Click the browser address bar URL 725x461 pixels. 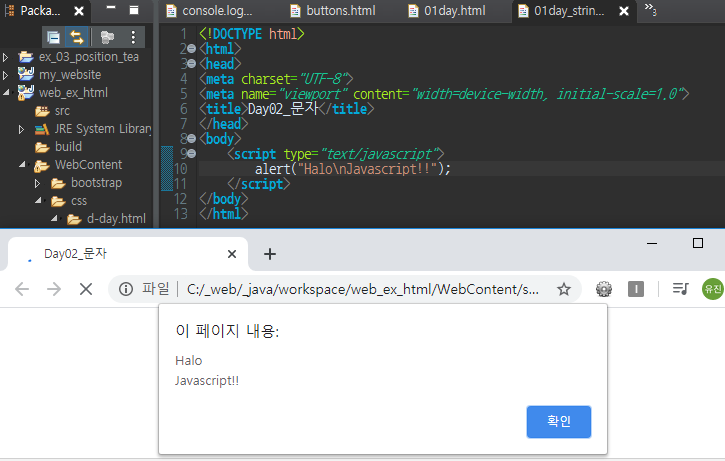362,289
